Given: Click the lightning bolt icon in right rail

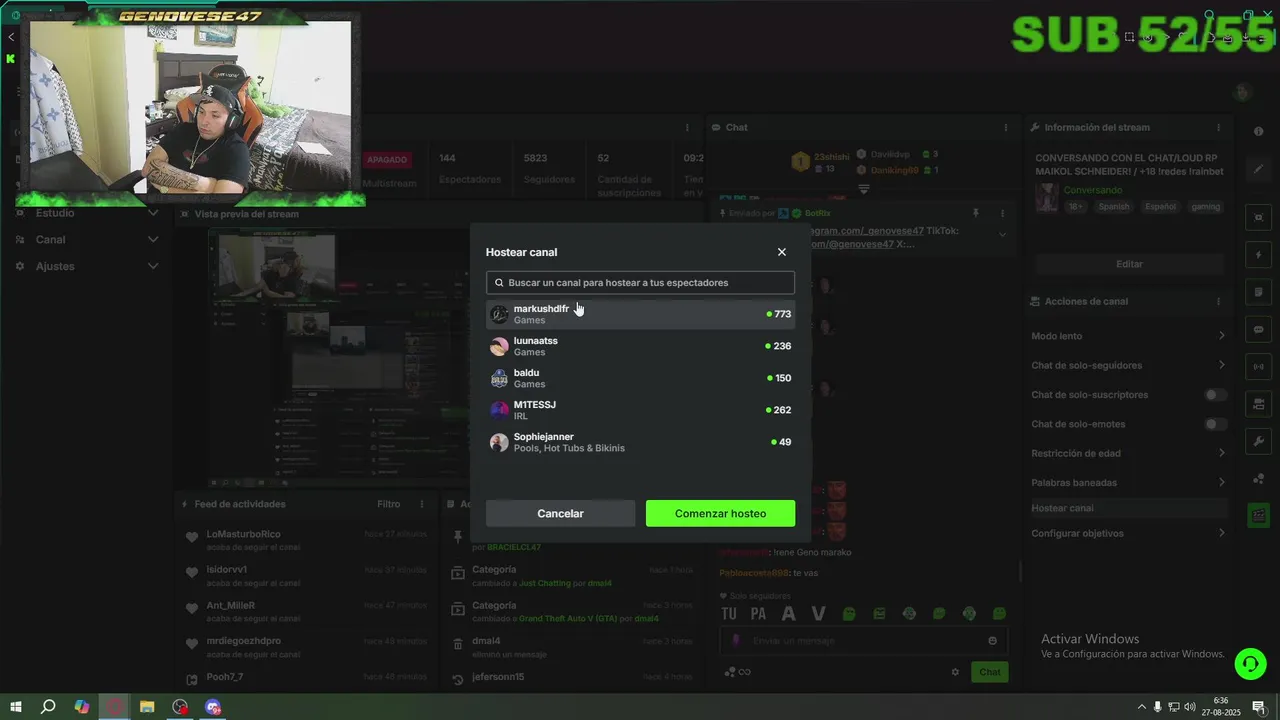Looking at the screenshot, I should click(x=1258, y=255).
